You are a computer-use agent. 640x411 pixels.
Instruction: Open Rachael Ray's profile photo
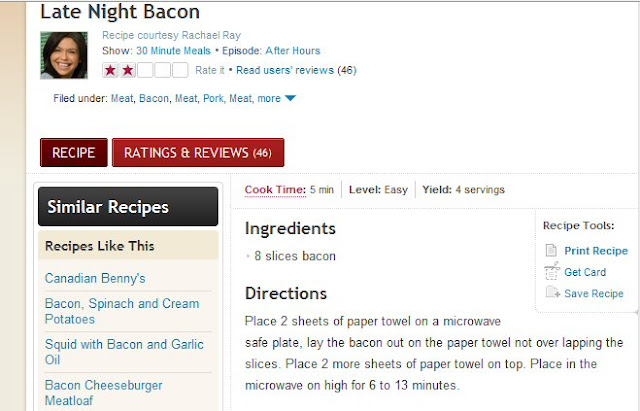click(63, 55)
